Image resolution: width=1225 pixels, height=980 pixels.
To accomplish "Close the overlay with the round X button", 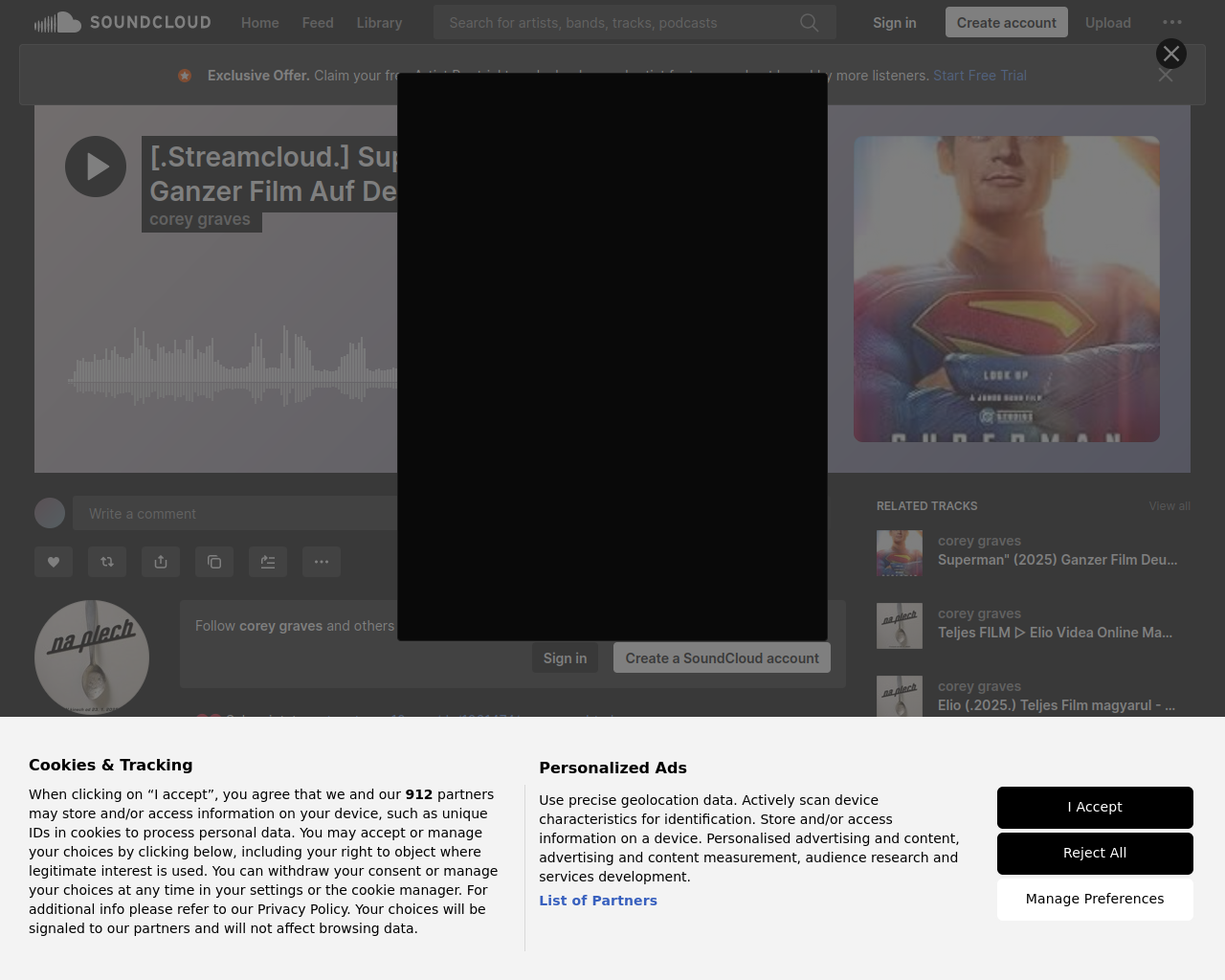I will click(1171, 54).
